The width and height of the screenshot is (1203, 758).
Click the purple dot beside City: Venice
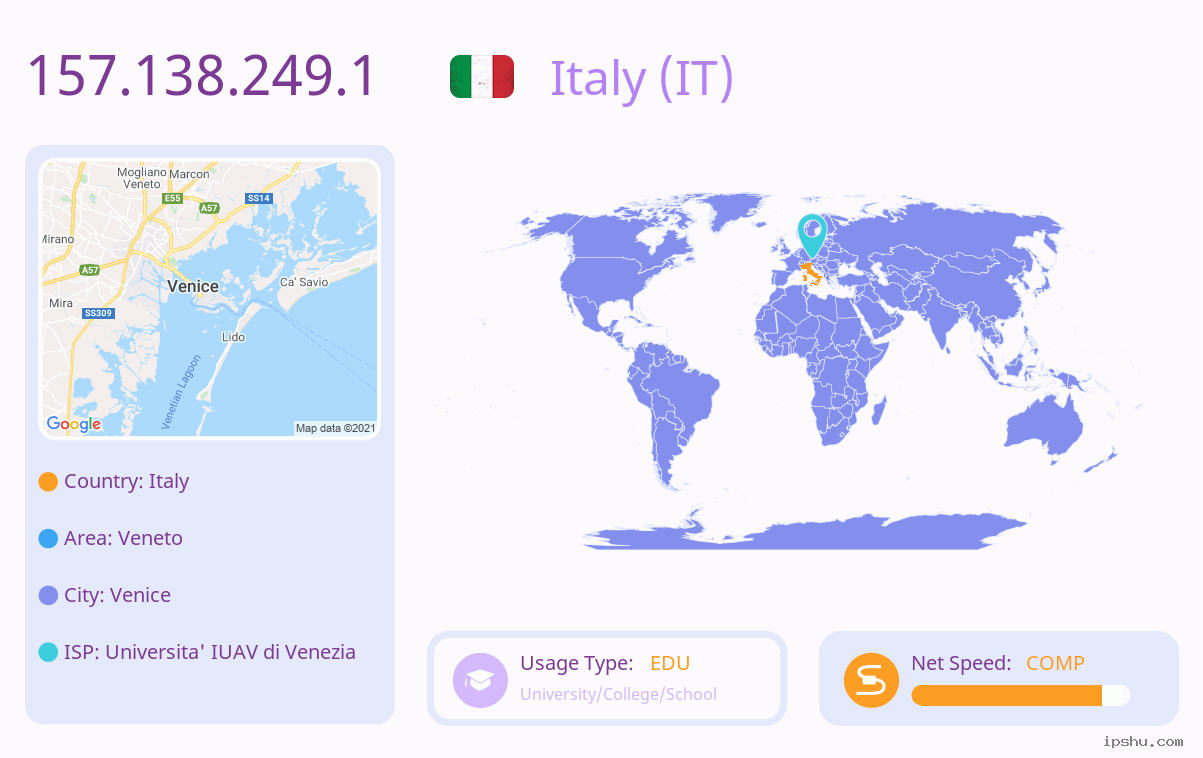pos(48,596)
